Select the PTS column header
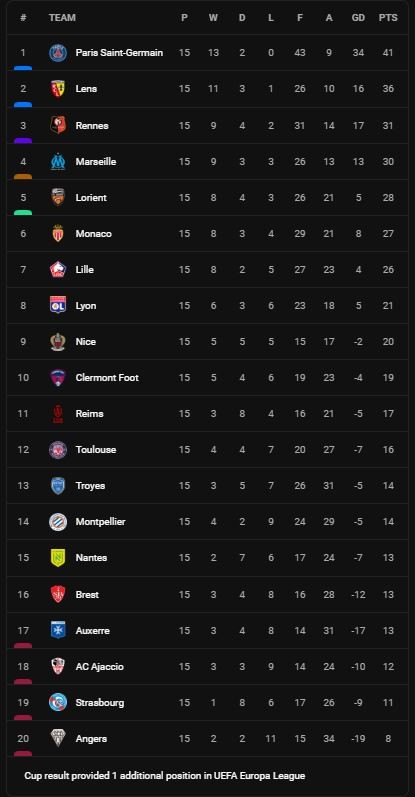 [388, 18]
